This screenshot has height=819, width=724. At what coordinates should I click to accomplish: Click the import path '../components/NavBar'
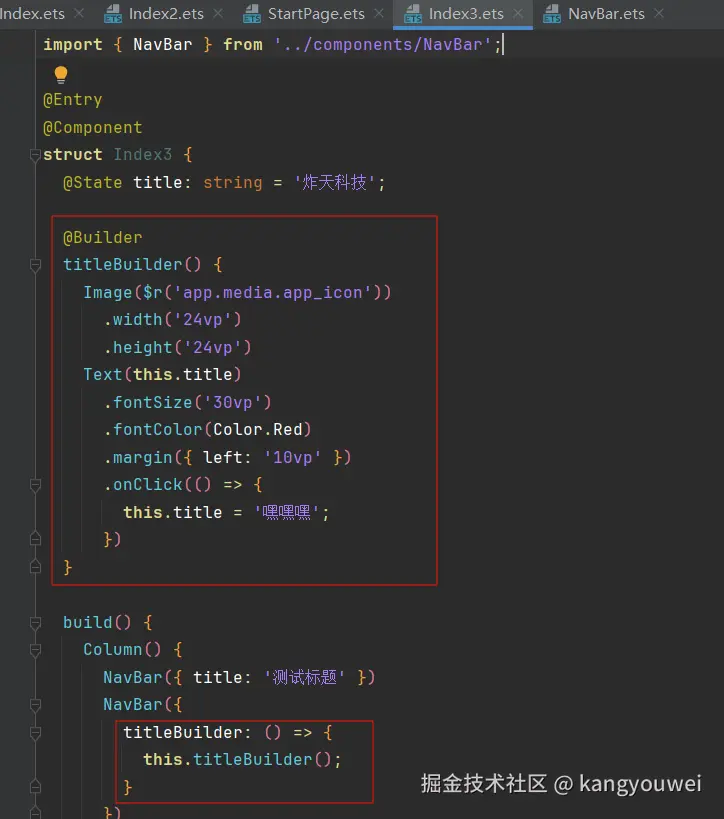click(383, 44)
